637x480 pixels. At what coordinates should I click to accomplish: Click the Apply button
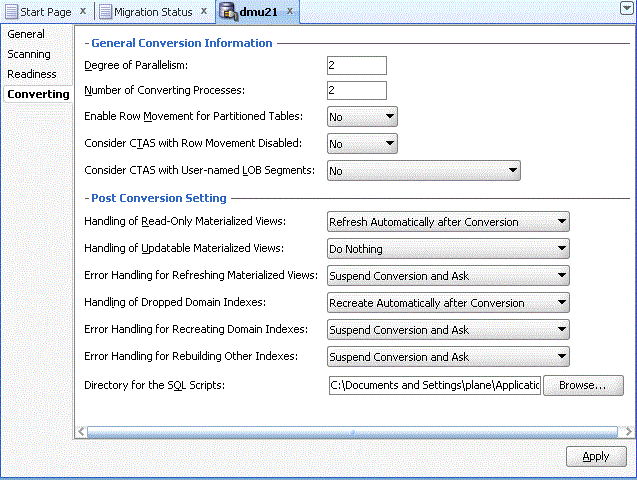tap(596, 456)
